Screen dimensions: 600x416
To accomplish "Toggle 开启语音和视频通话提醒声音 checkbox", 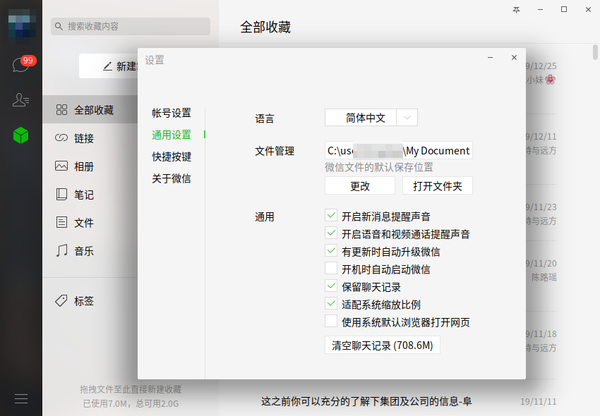I will 331,233.
